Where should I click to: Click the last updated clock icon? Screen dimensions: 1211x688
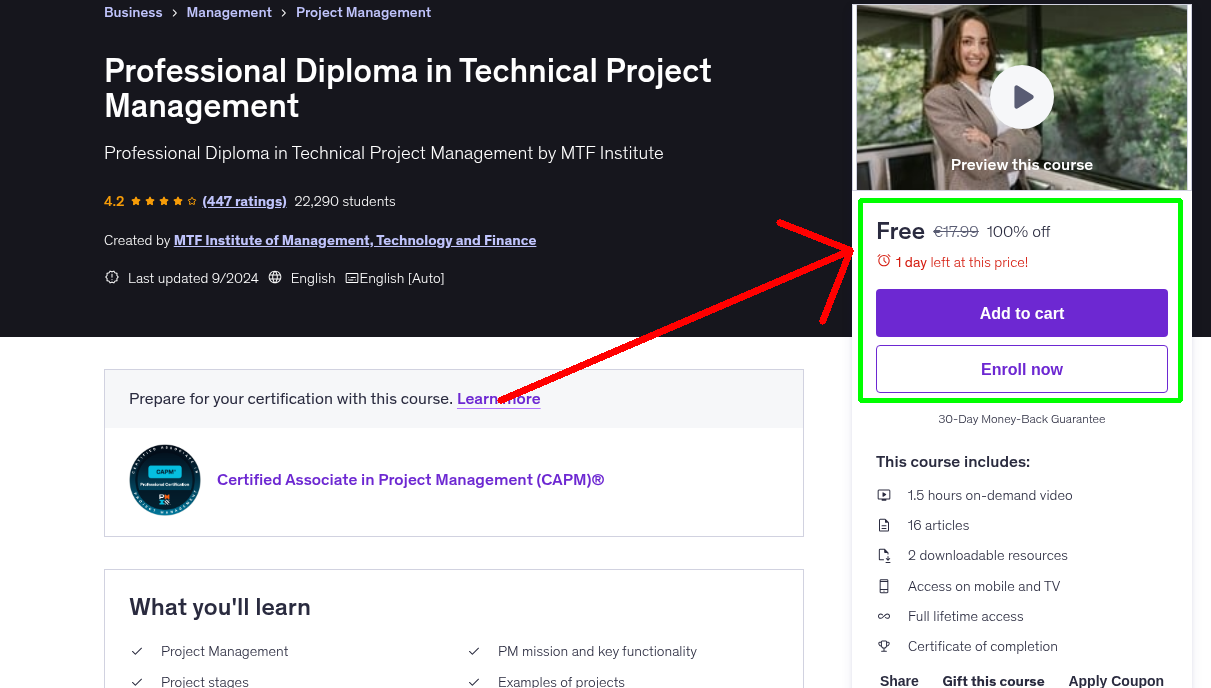point(111,278)
